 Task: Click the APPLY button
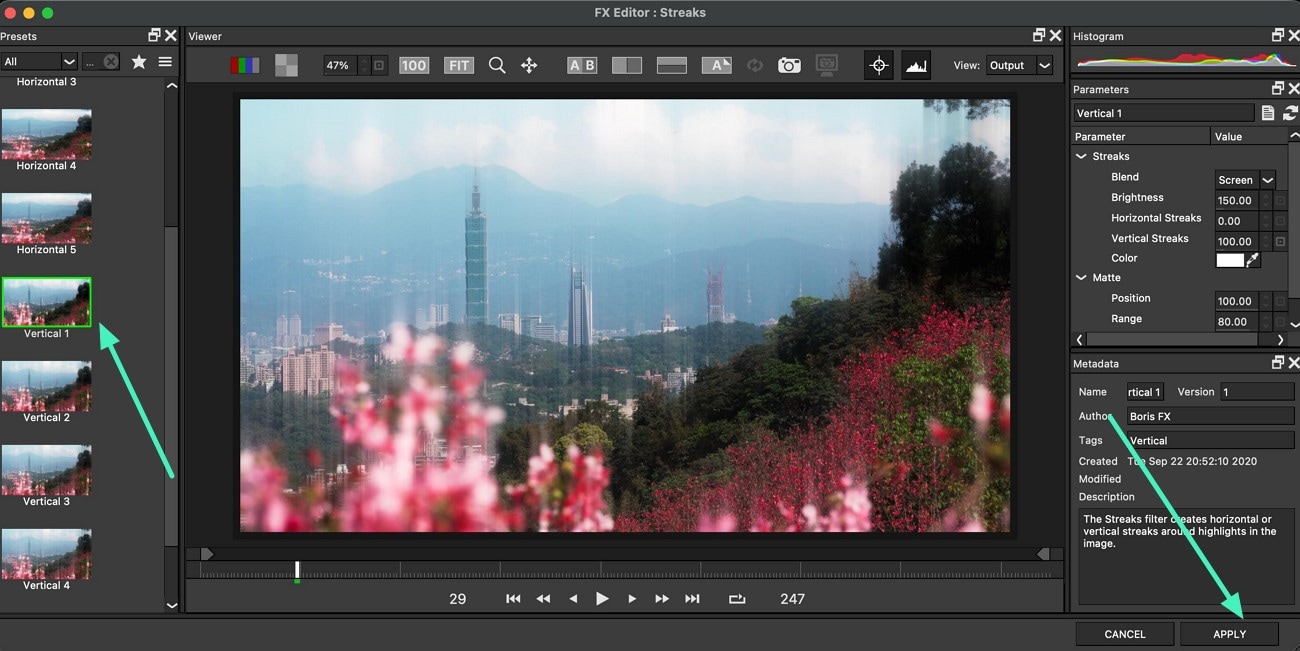pos(1228,633)
